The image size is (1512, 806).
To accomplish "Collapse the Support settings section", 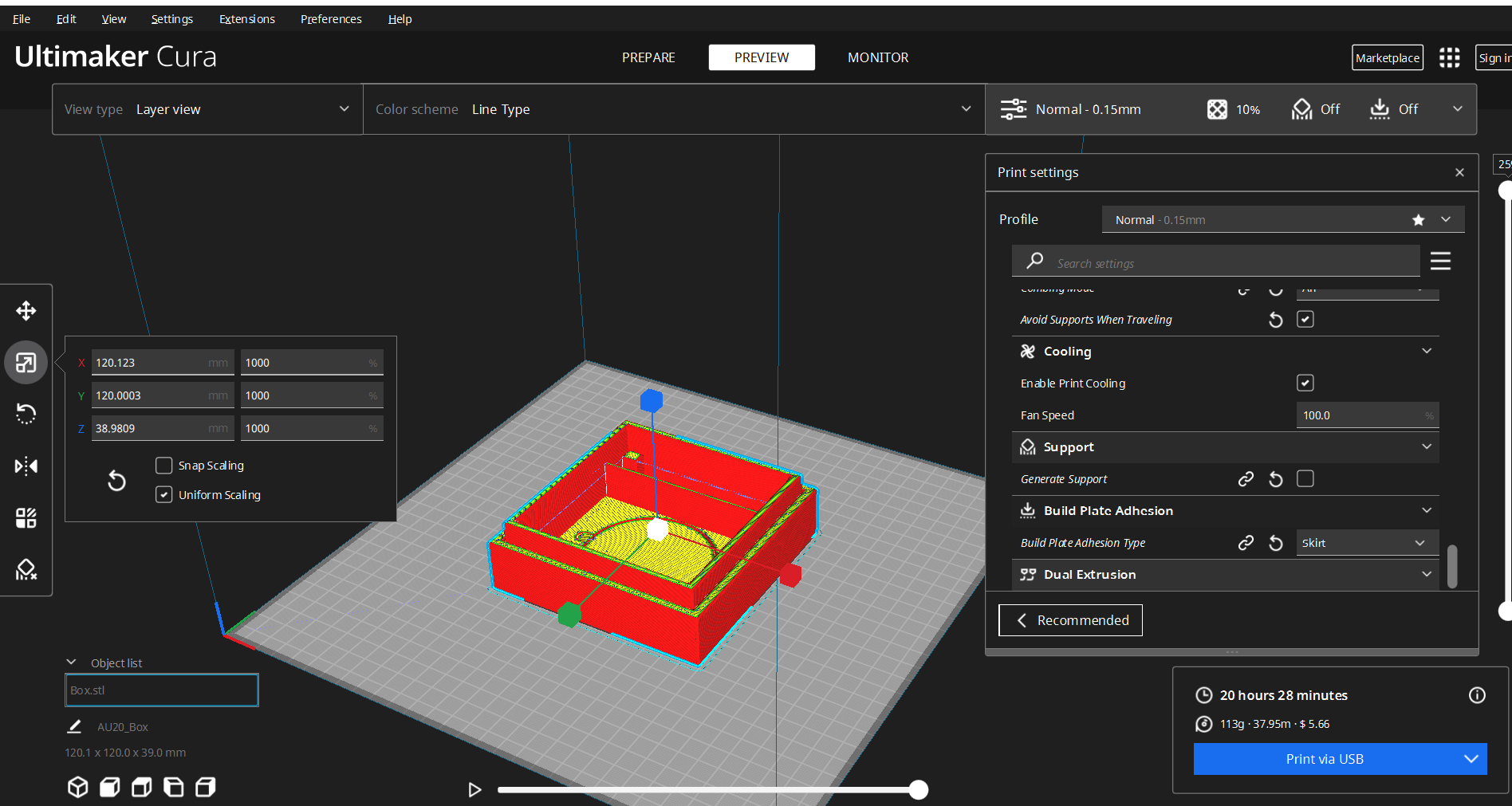I will point(1427,446).
